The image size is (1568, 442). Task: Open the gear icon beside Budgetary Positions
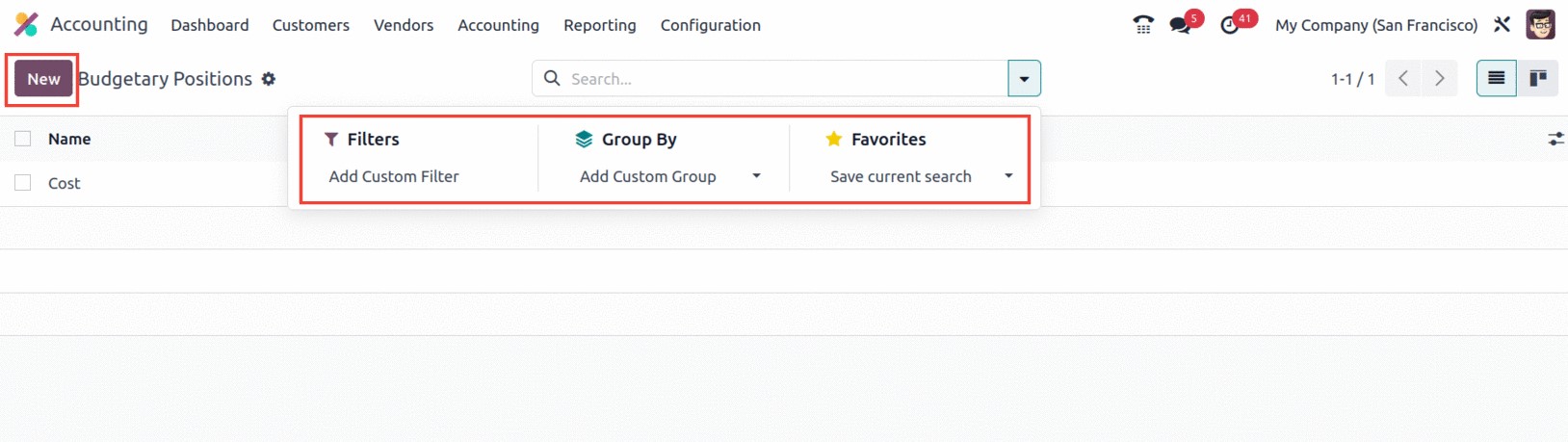tap(269, 79)
